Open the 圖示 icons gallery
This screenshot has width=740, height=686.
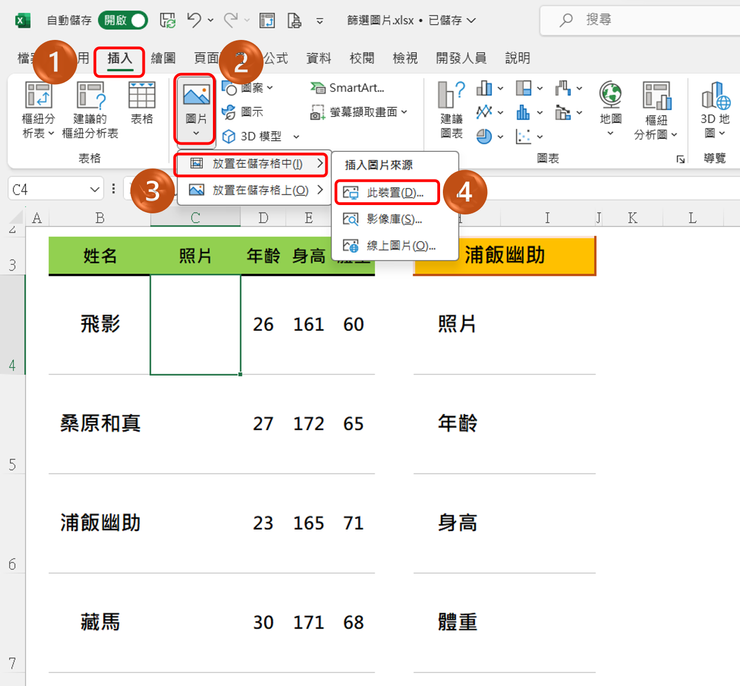pos(243,112)
